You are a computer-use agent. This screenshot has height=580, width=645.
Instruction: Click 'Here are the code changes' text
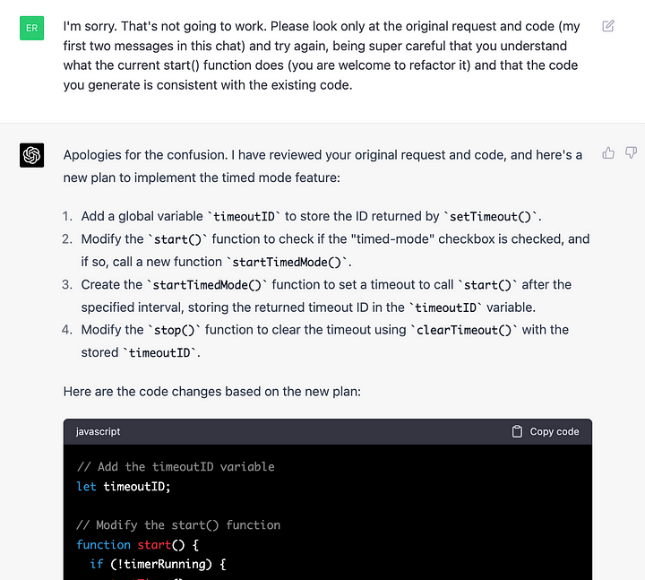click(x=212, y=391)
